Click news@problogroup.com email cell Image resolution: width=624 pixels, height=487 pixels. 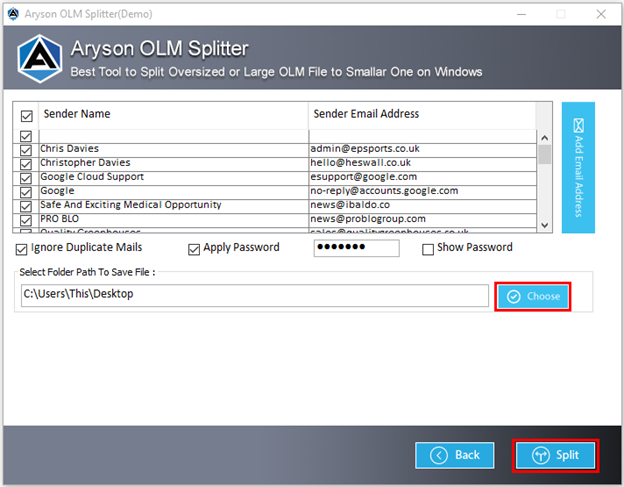[x=423, y=219]
